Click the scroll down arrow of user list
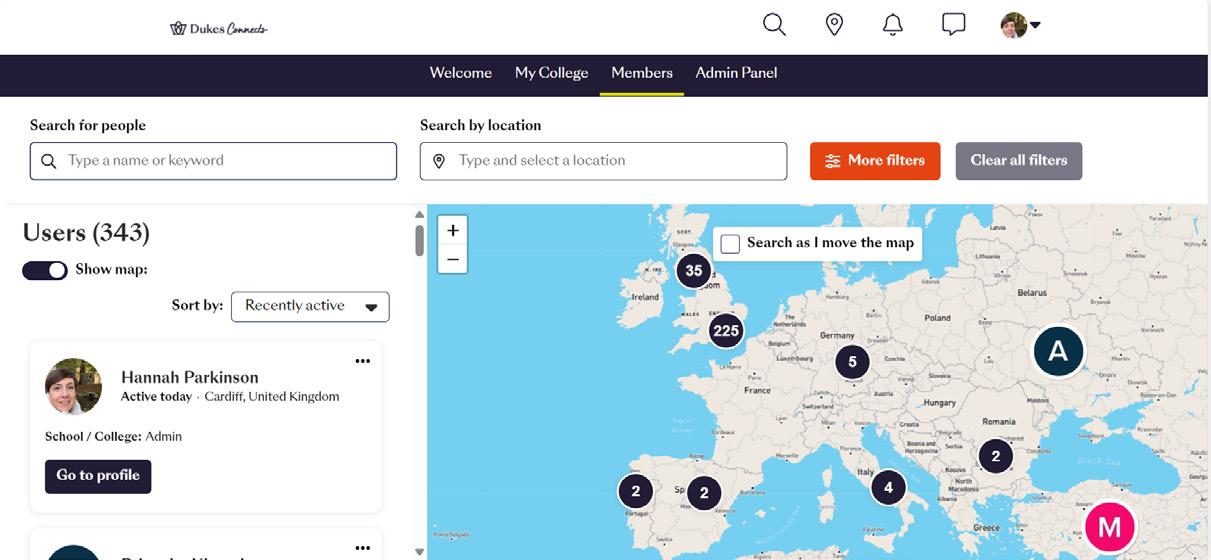Image resolution: width=1211 pixels, height=560 pixels. point(419,551)
